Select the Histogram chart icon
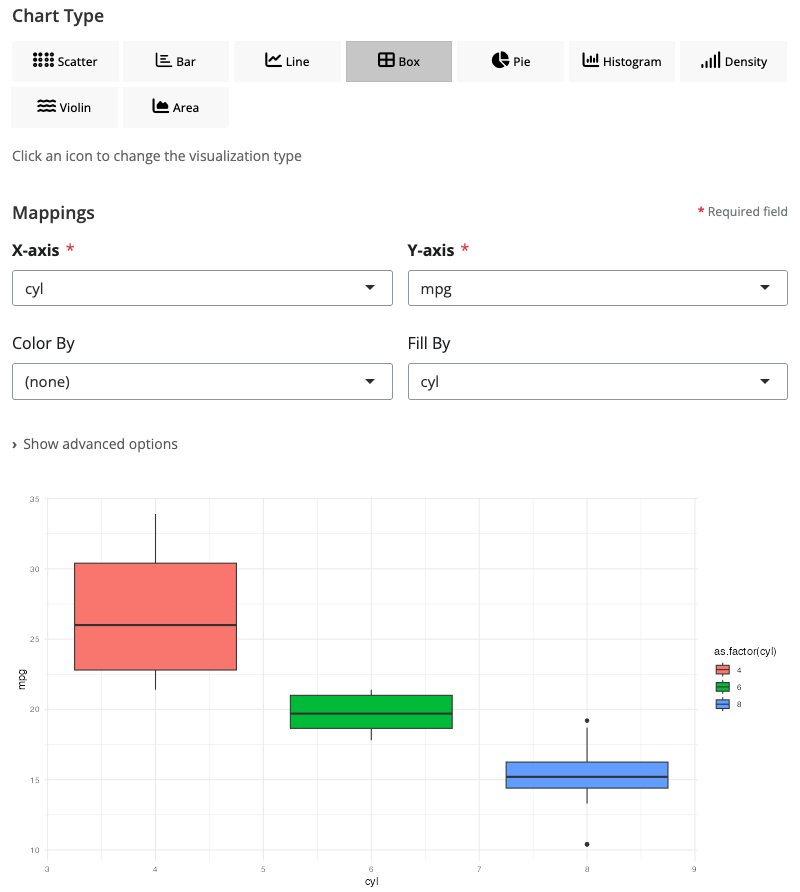Screen dimensions: 800x892 (x=622, y=61)
